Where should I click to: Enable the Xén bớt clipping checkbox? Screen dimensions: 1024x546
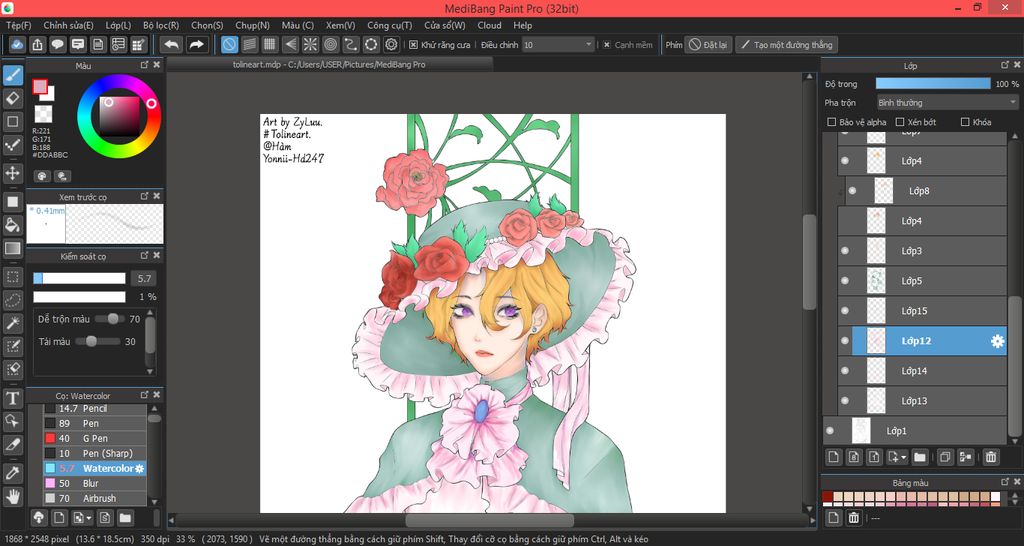[899, 122]
